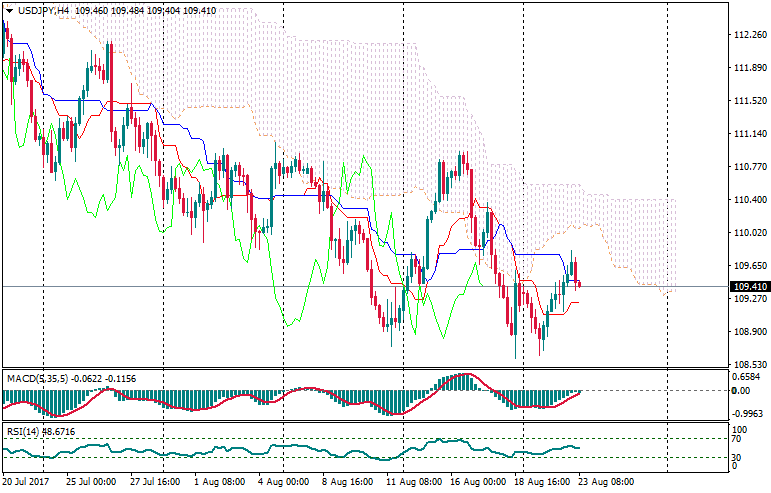
Task: Click the current price tag 109.410
Action: 750,287
